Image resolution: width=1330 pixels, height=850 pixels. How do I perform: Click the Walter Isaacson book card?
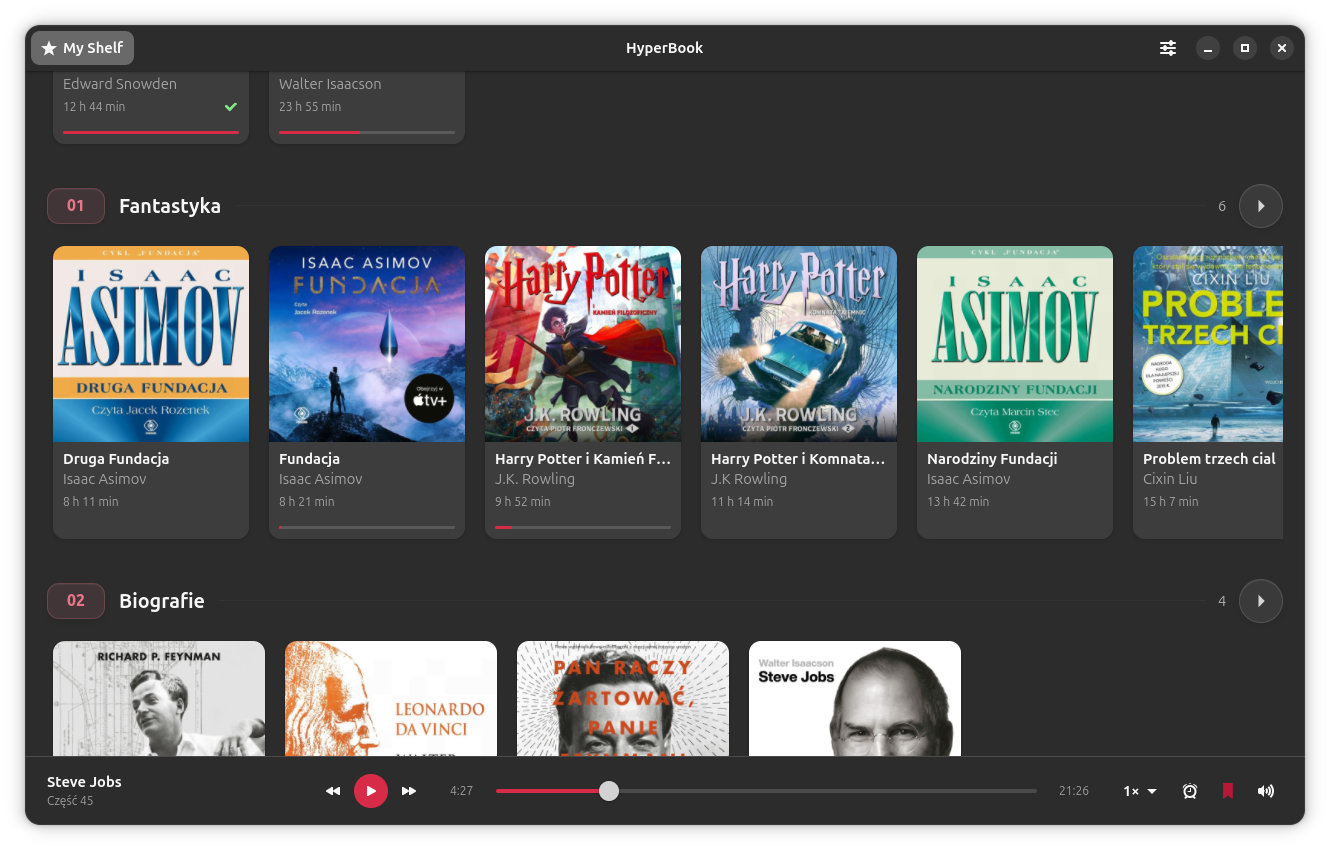pyautogui.click(x=367, y=108)
